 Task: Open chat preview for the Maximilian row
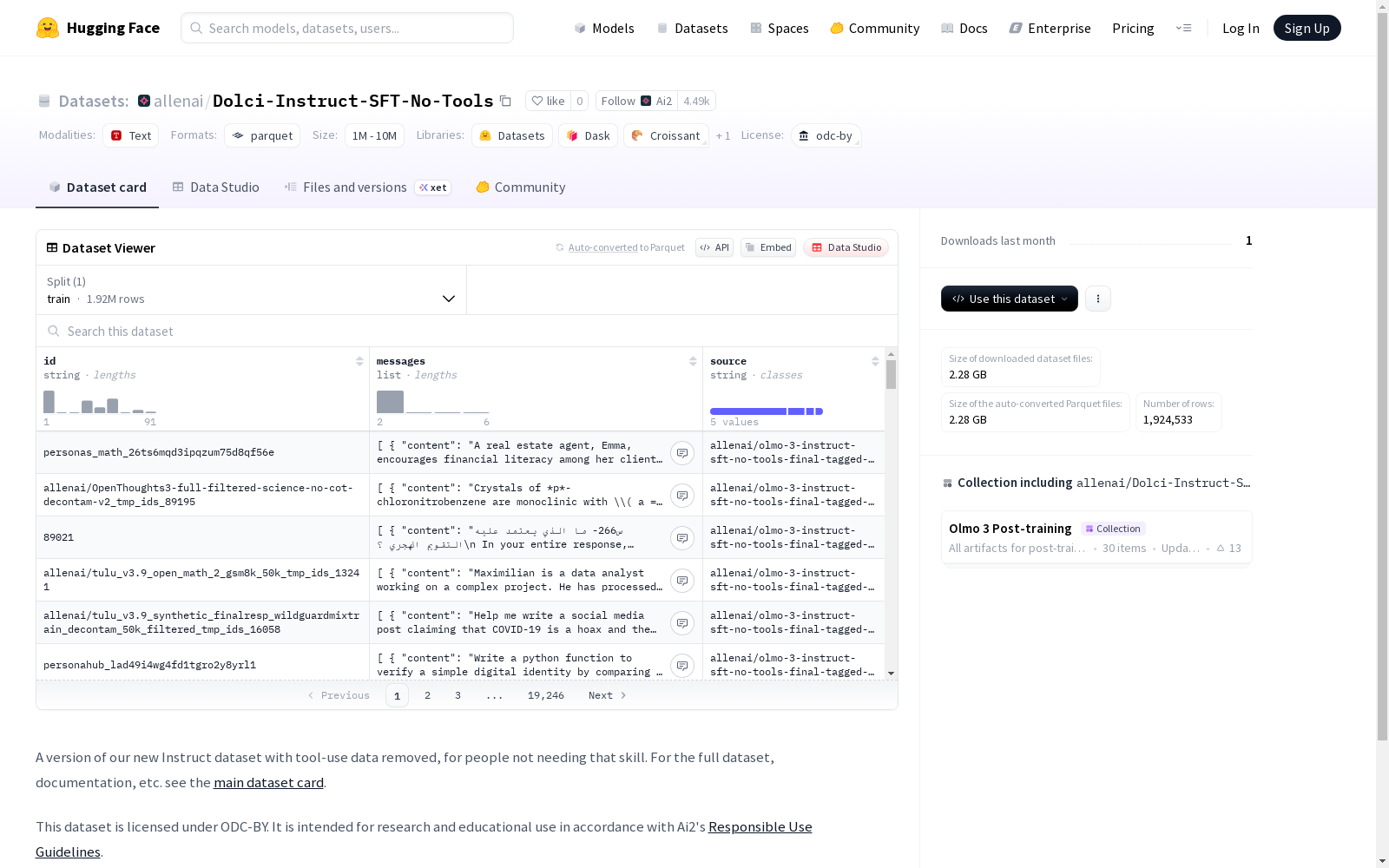pyautogui.click(x=682, y=581)
